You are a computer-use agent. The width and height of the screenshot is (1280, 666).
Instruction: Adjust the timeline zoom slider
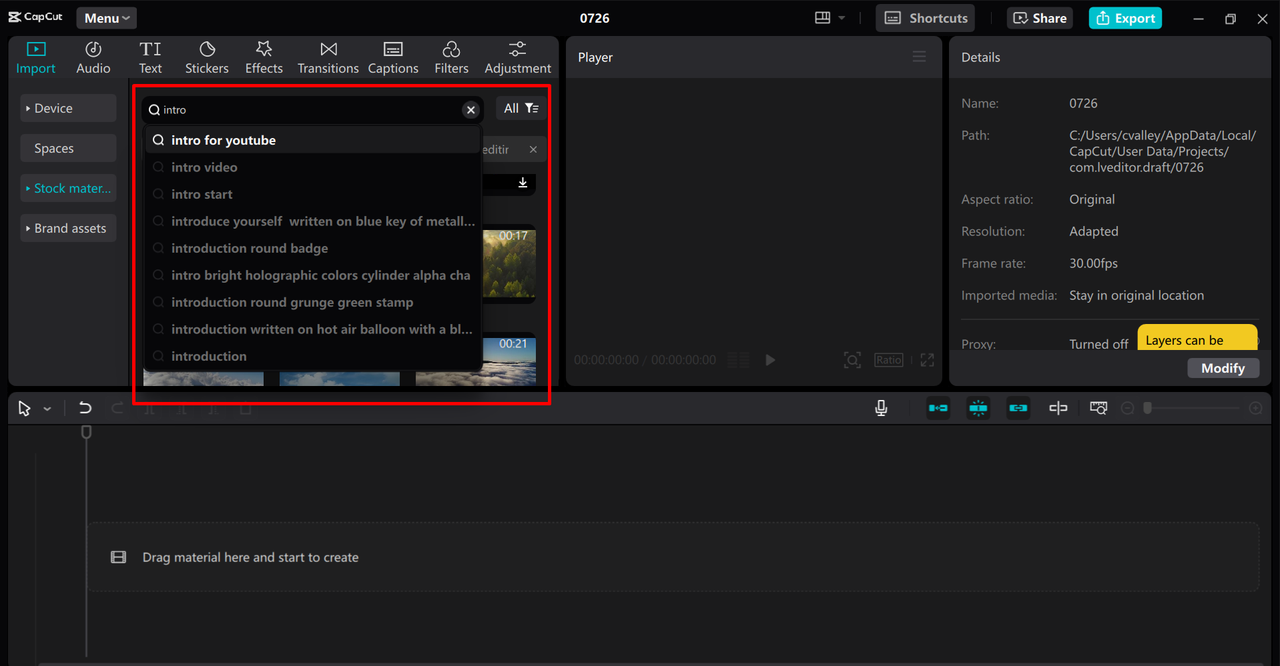click(x=1148, y=408)
